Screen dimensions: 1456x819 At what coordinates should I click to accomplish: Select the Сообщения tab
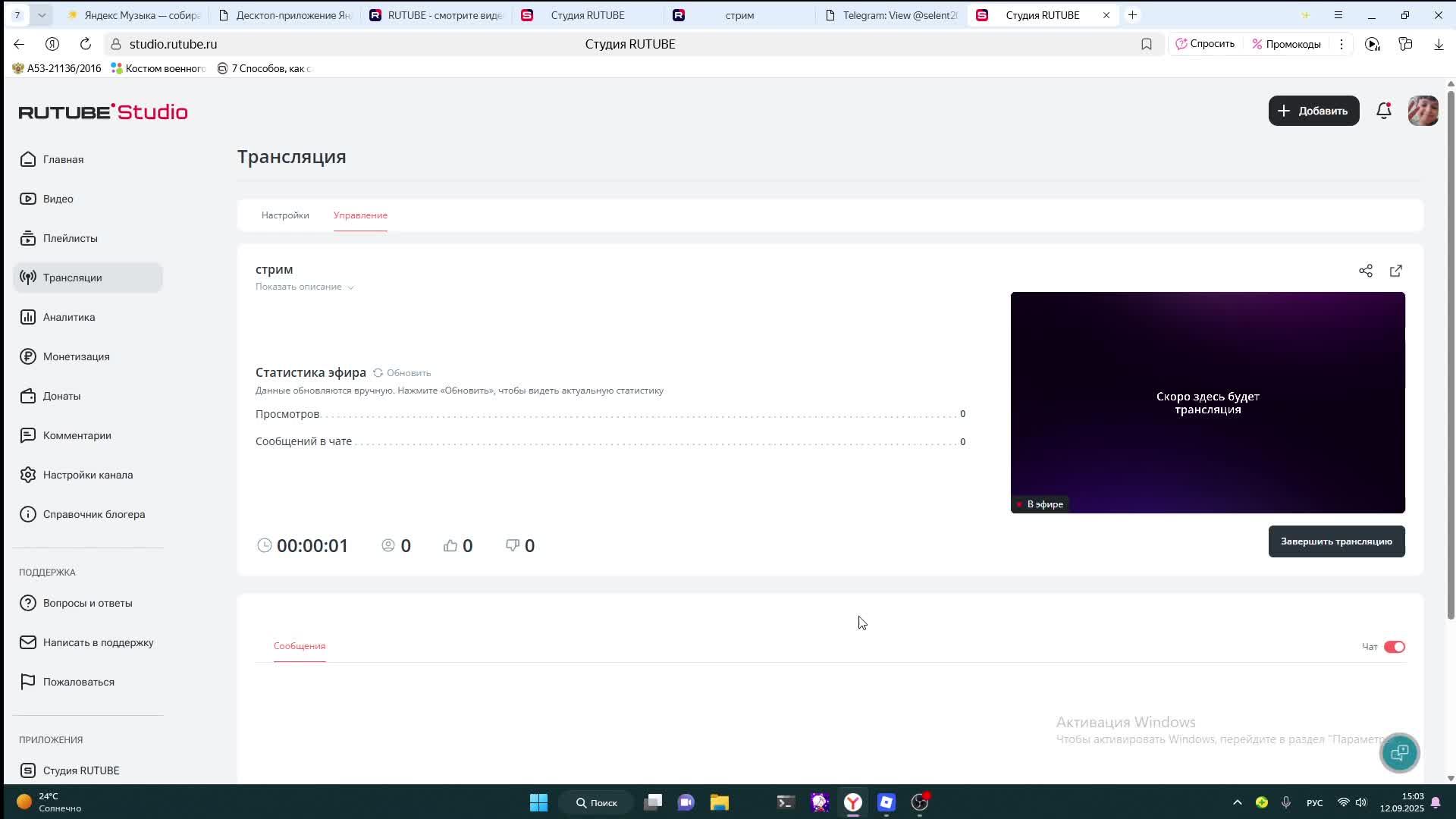tap(300, 646)
